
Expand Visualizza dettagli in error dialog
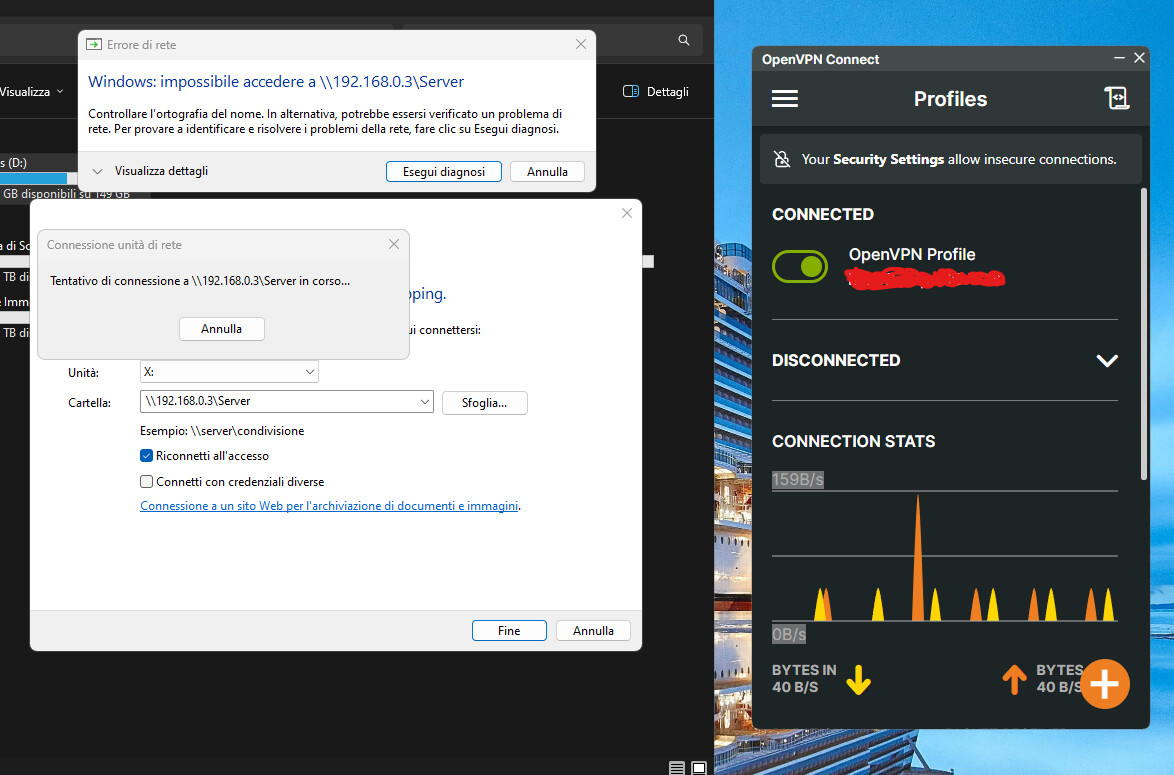point(97,171)
